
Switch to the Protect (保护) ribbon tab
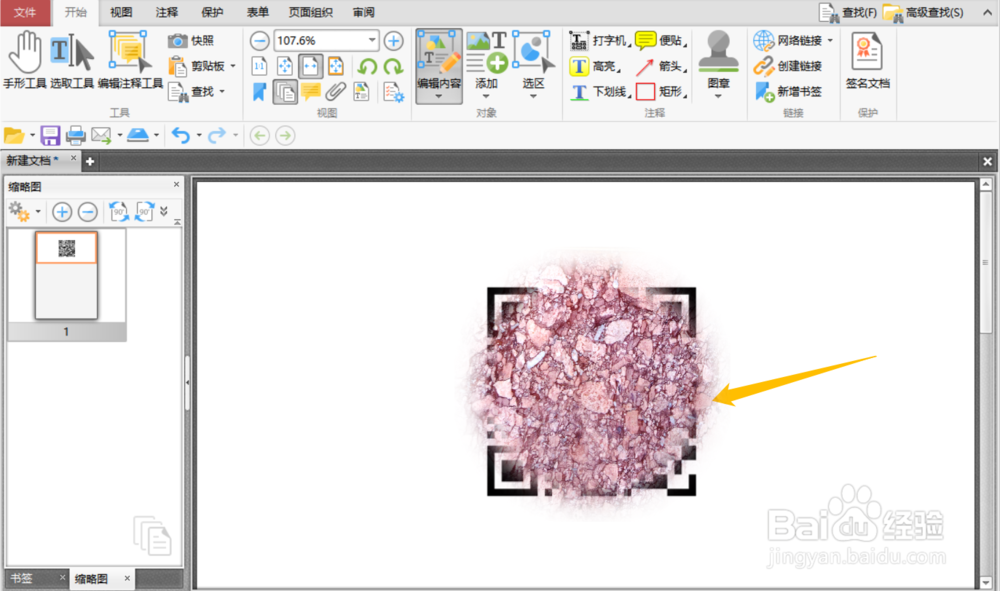pos(212,13)
